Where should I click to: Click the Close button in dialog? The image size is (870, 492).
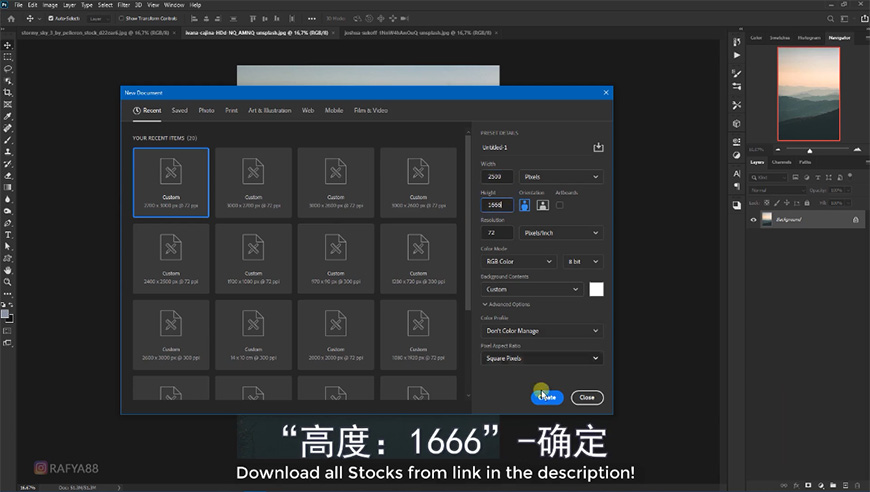[x=587, y=398]
